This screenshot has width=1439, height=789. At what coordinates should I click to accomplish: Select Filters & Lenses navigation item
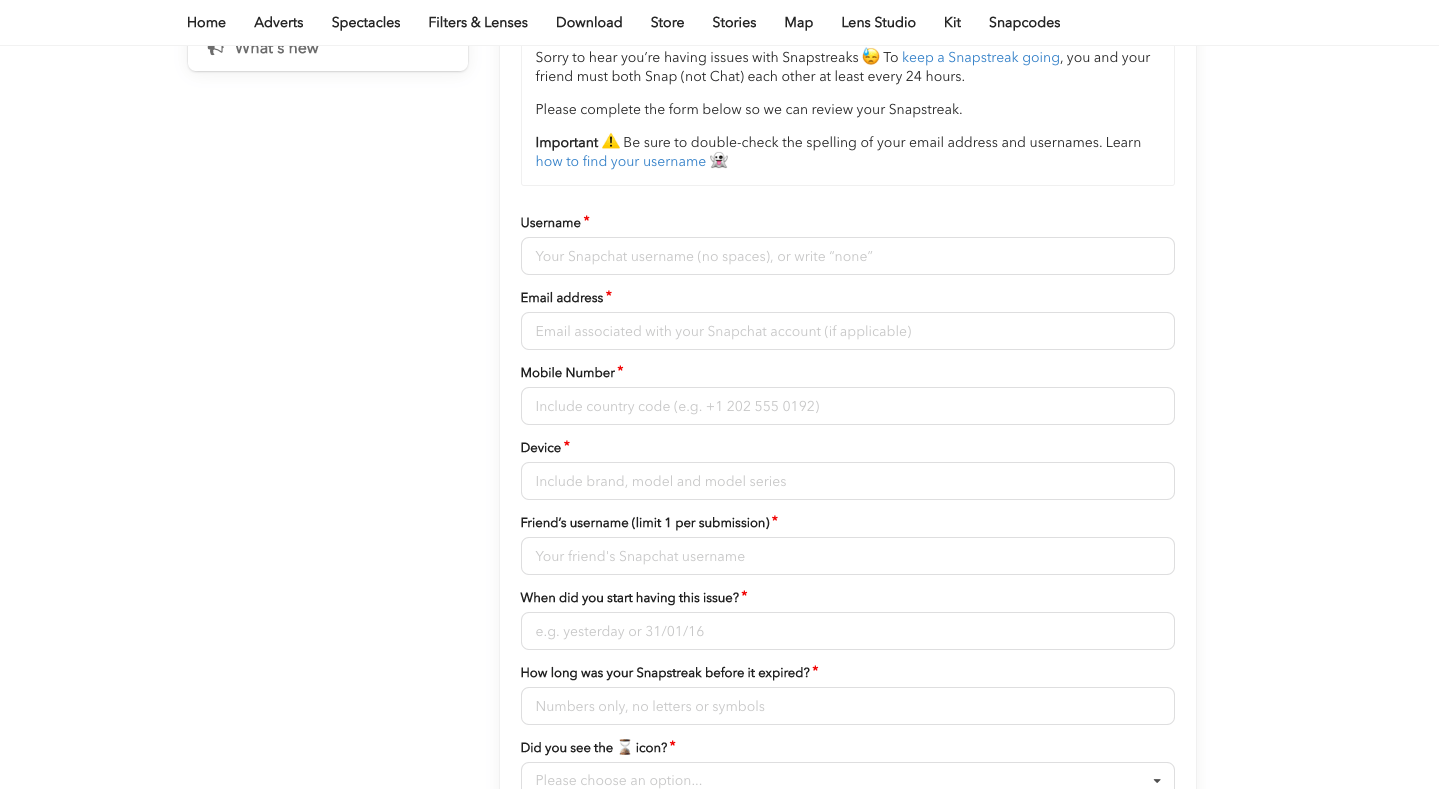pyautogui.click(x=478, y=22)
